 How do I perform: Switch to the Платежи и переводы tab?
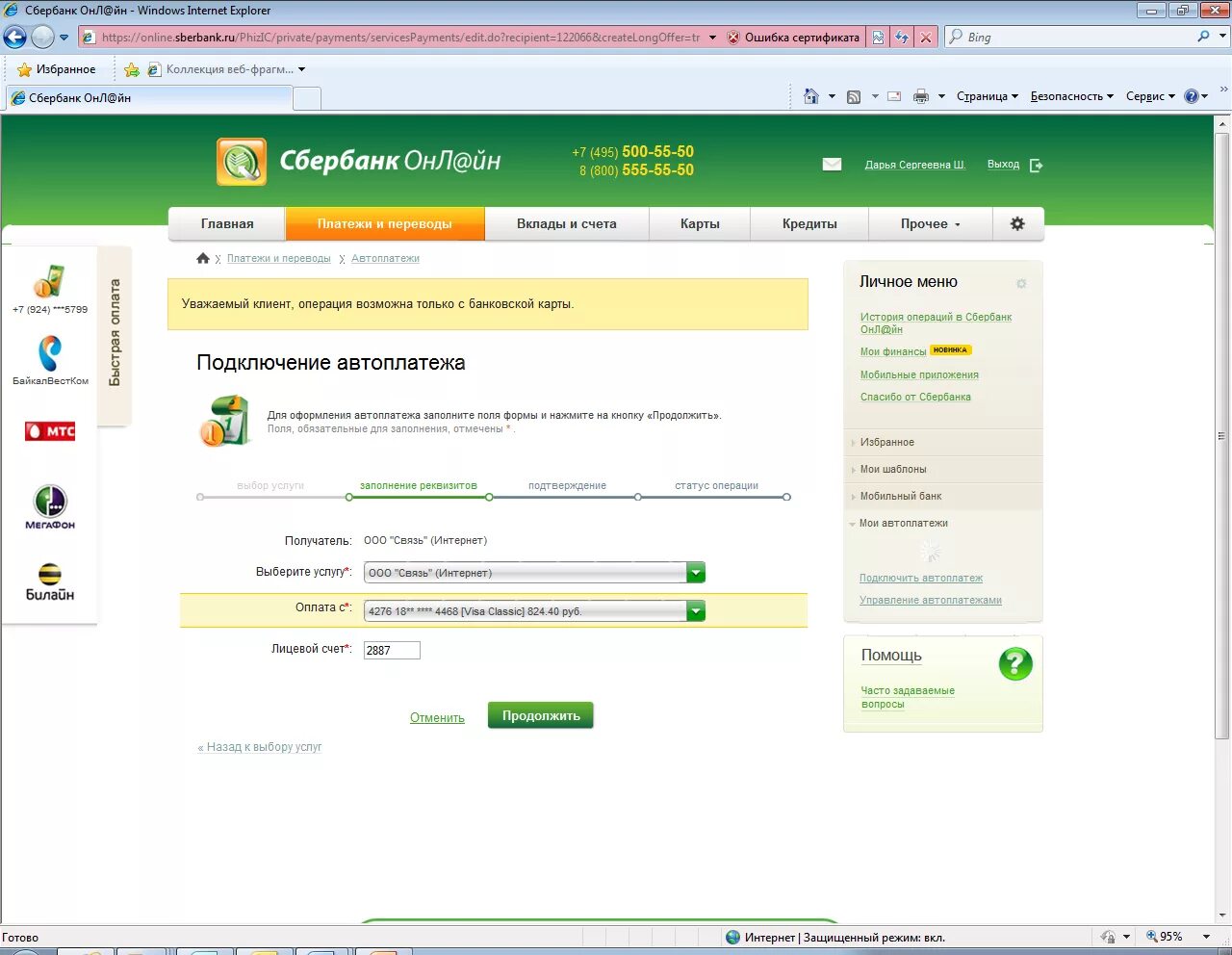[385, 223]
